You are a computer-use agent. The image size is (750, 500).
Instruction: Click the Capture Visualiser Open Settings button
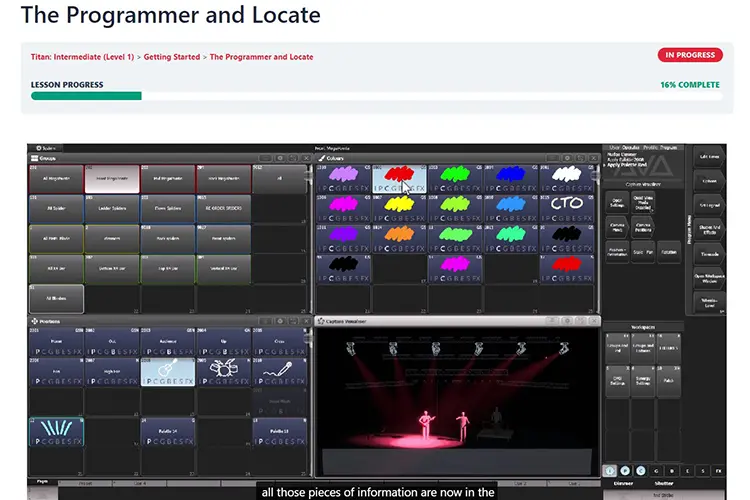pos(617,202)
